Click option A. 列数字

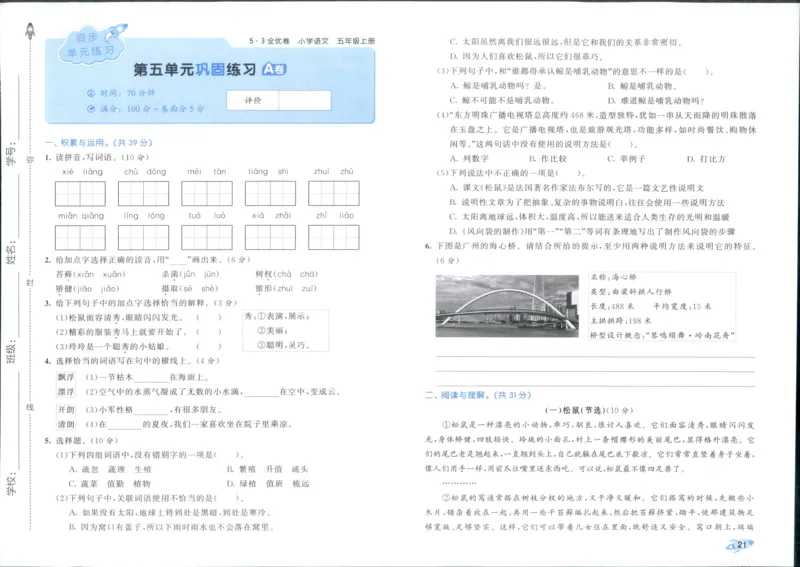(x=469, y=159)
